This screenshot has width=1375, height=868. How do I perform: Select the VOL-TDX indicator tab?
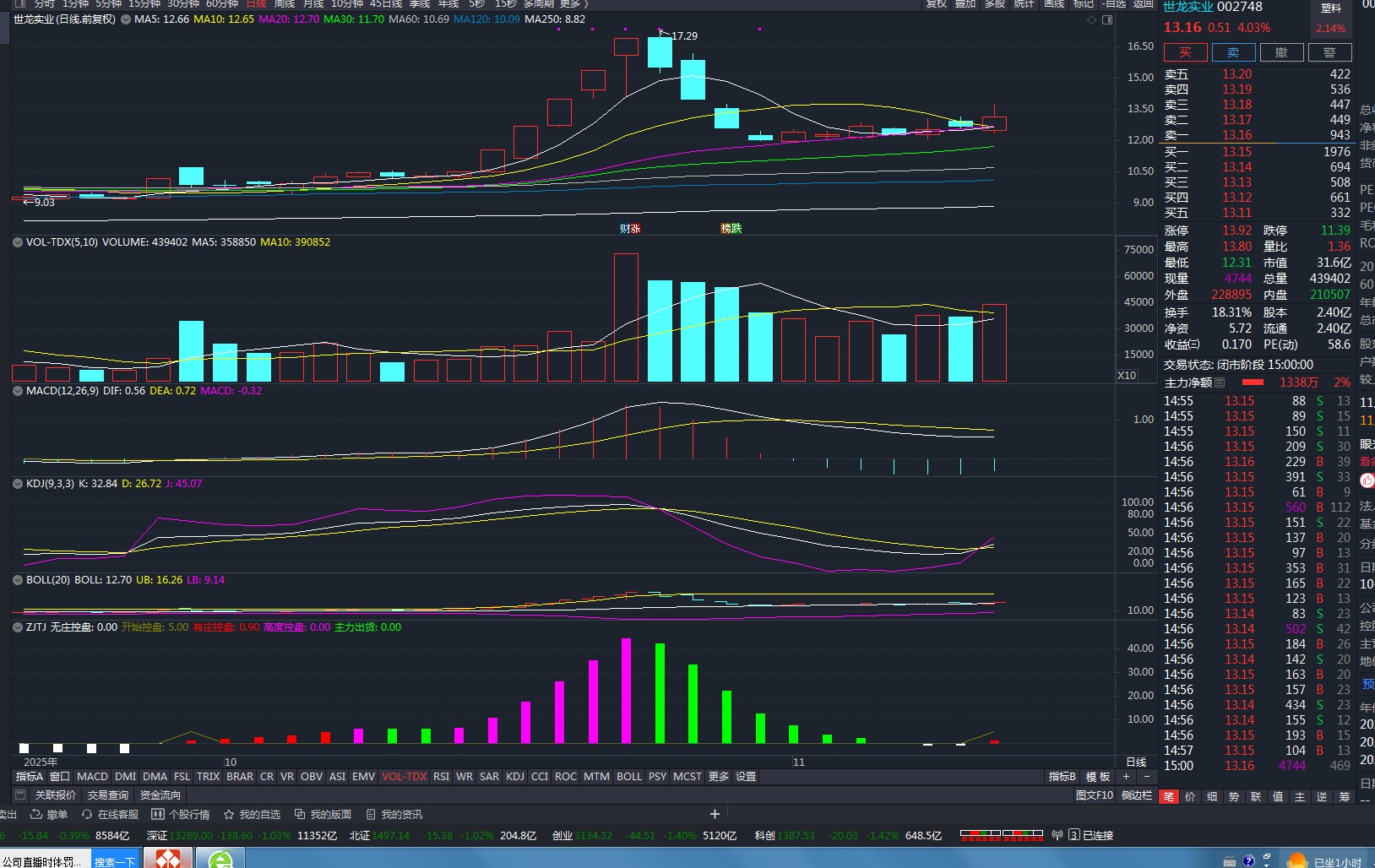pyautogui.click(x=404, y=777)
